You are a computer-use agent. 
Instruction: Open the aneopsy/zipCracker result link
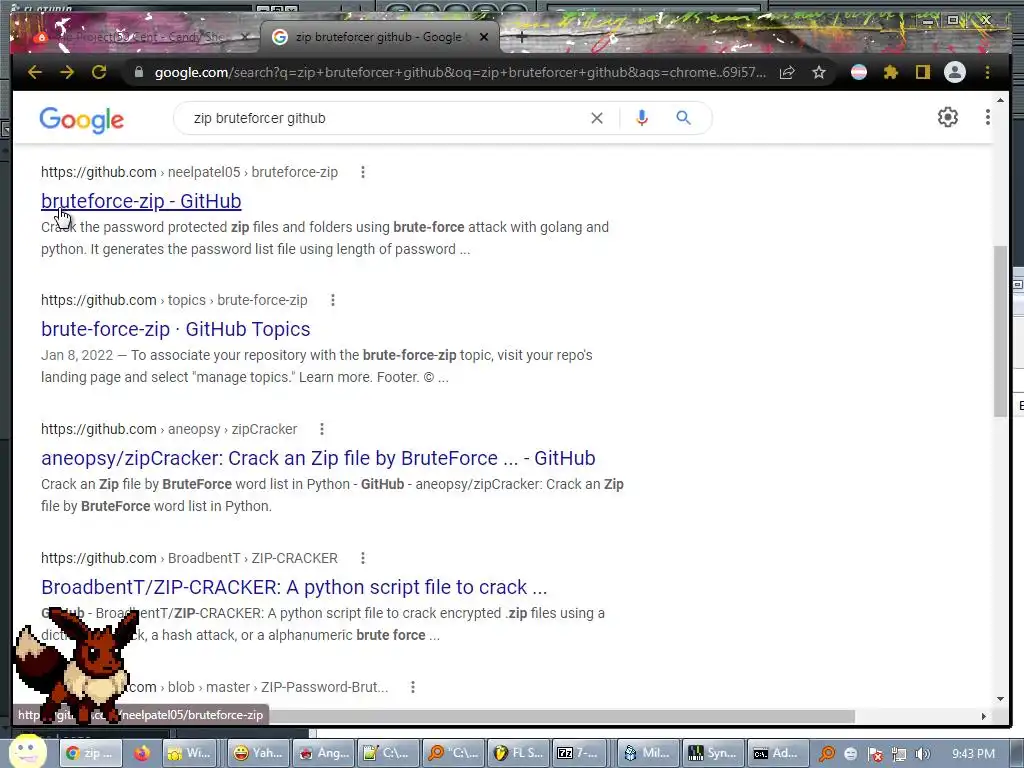click(318, 458)
